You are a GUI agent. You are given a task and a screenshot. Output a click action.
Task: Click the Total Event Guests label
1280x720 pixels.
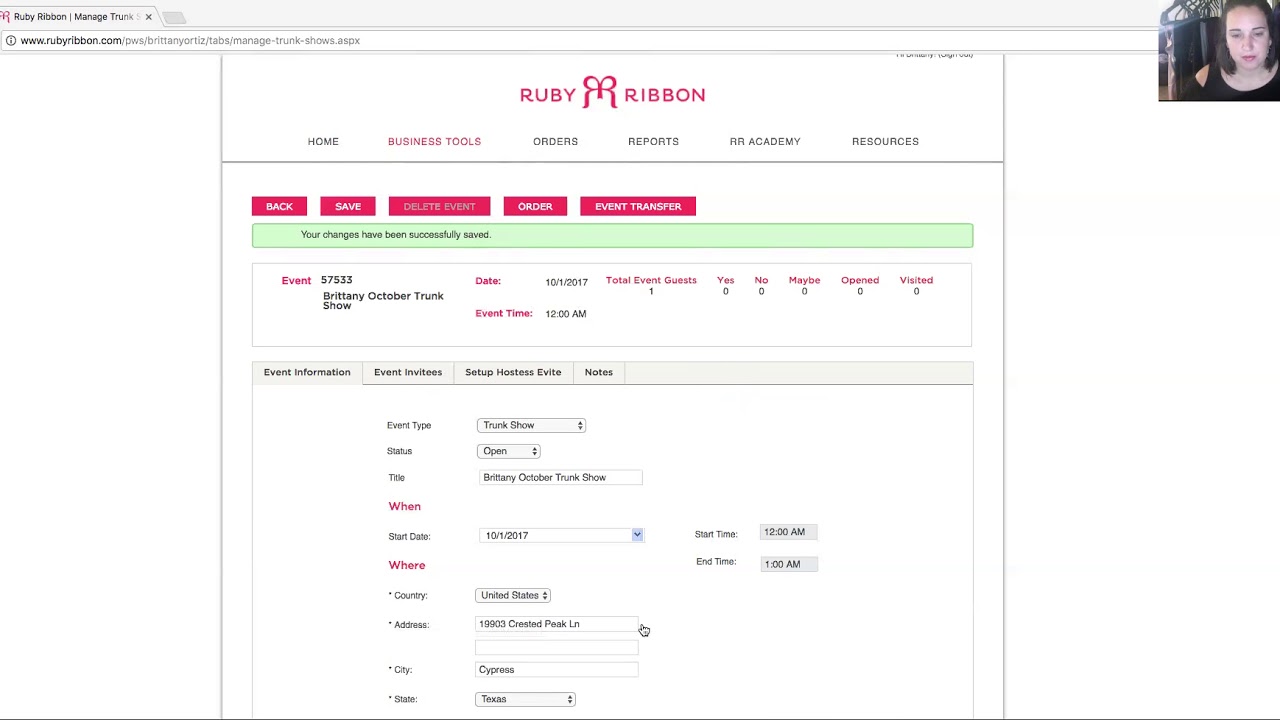[651, 280]
